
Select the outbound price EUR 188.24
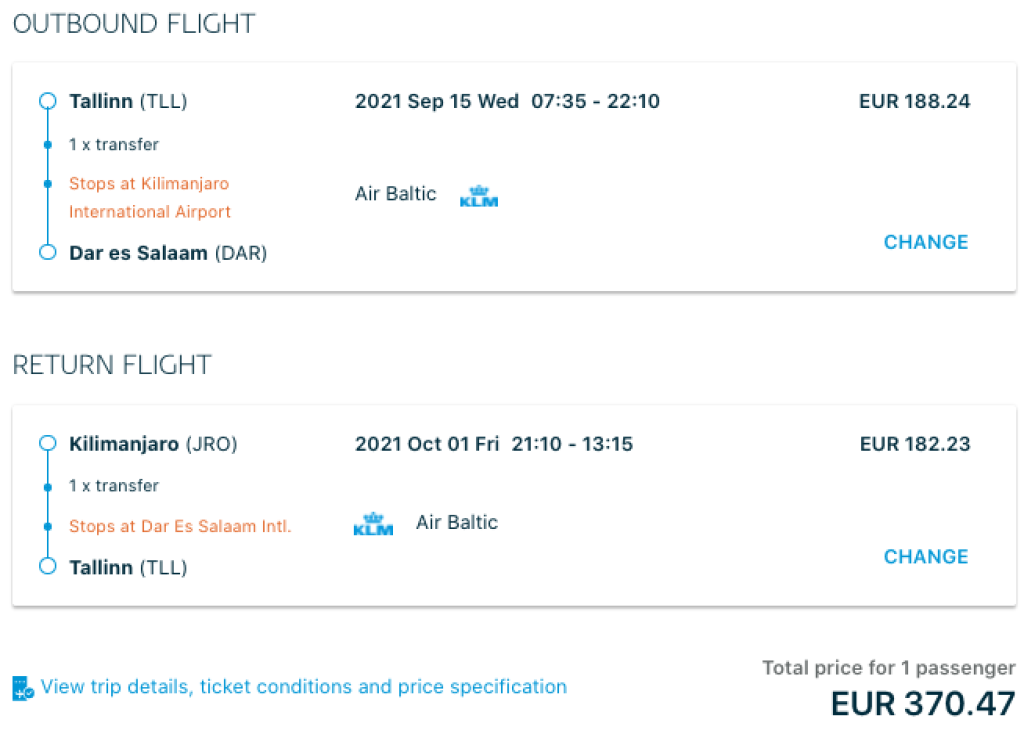click(914, 101)
